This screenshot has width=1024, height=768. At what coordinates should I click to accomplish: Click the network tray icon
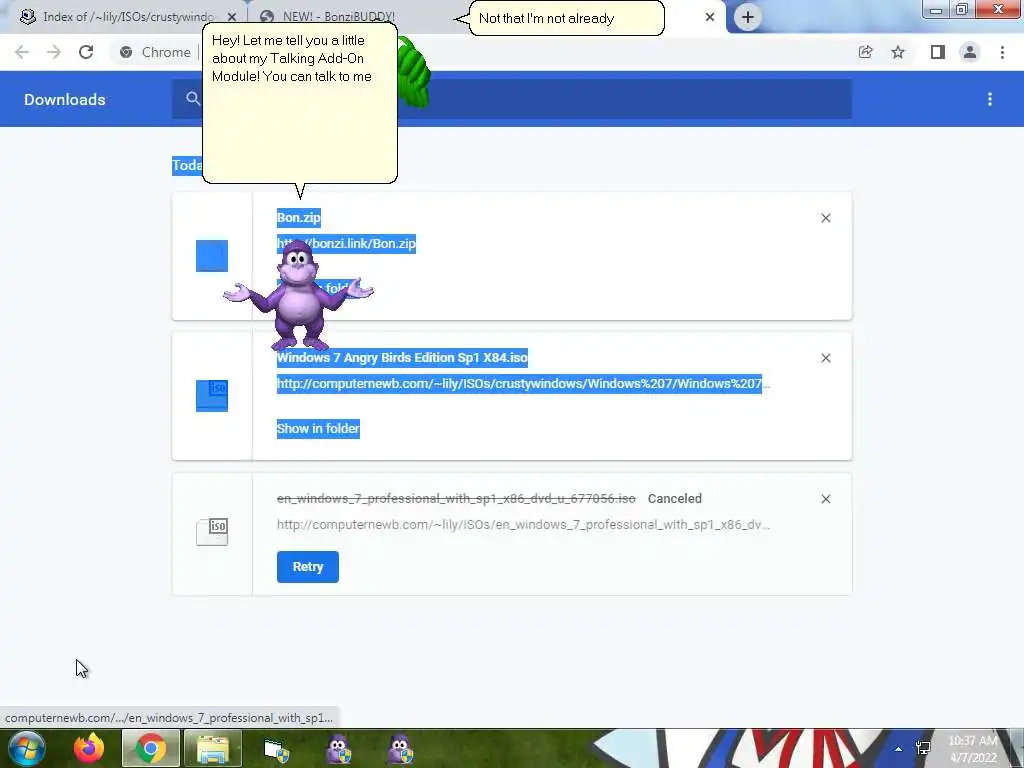923,748
